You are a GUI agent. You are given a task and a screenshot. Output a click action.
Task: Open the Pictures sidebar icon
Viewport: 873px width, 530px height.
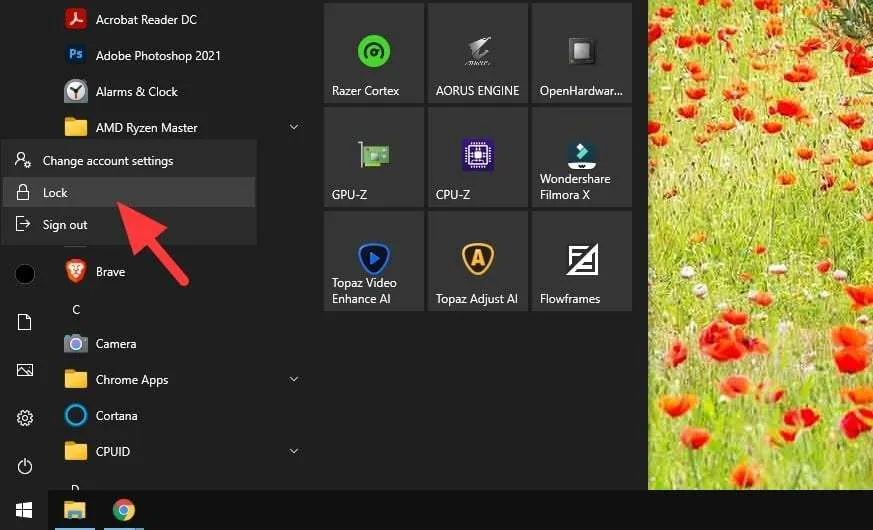[x=24, y=370]
